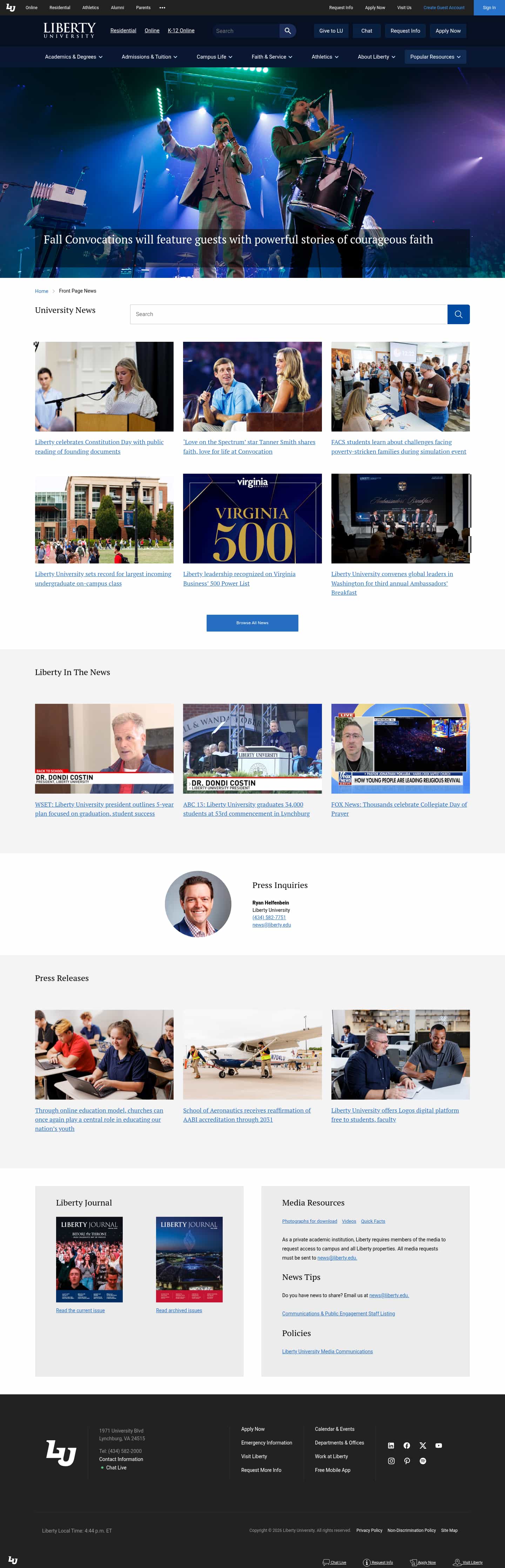Screen dimensions: 505x1568
Task: Click the Give to LU button
Action: [x=331, y=31]
